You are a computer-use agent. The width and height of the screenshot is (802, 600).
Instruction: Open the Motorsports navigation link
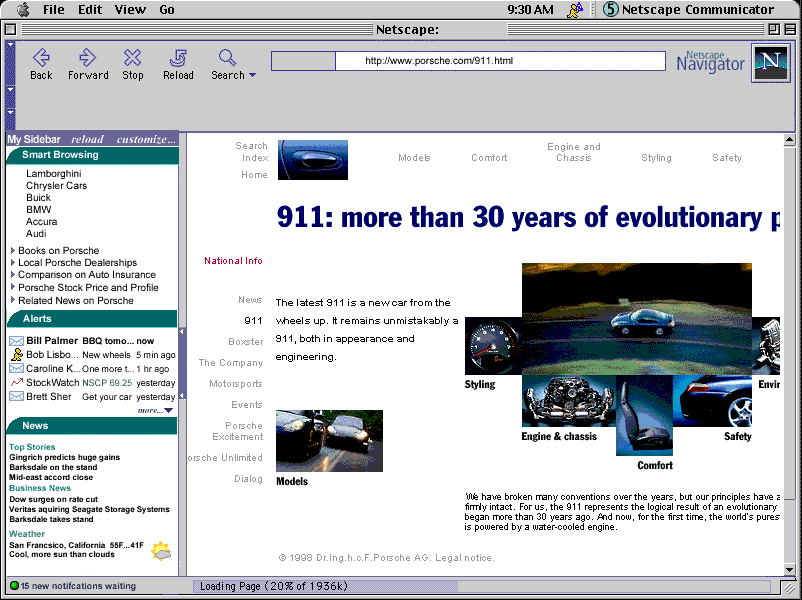[235, 384]
